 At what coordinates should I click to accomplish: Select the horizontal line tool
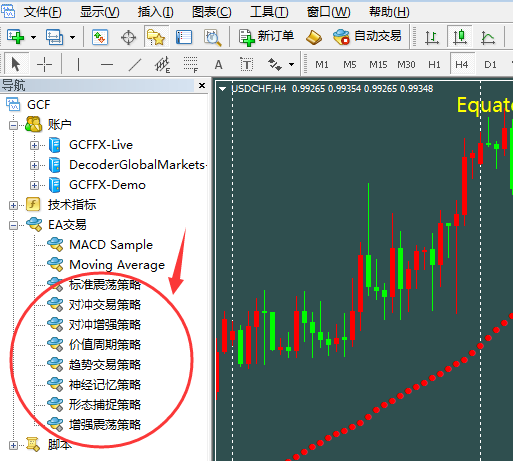(107, 64)
